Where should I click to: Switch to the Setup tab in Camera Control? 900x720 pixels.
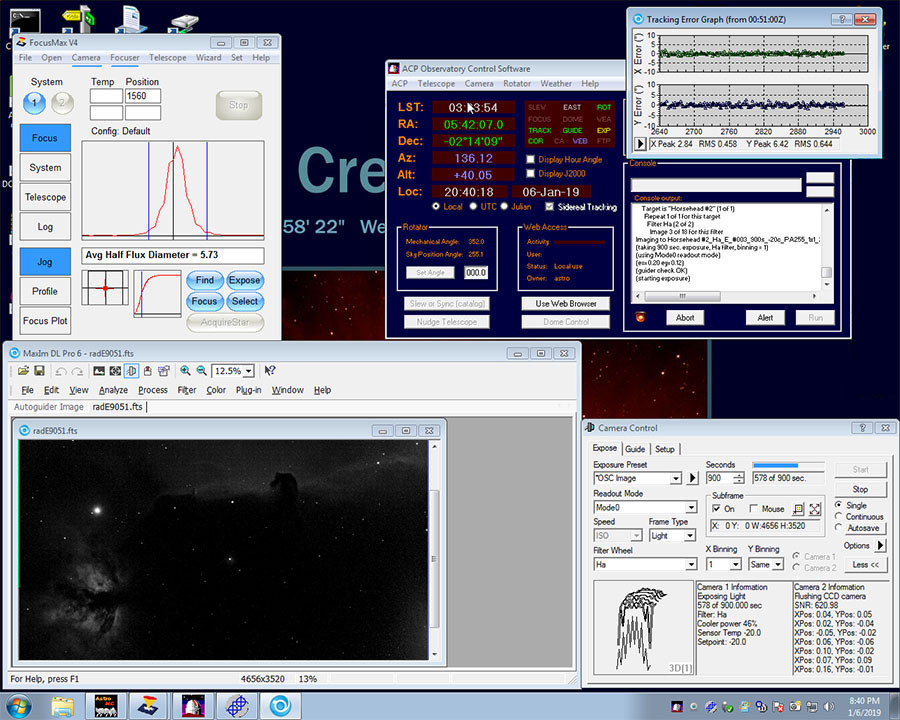665,449
